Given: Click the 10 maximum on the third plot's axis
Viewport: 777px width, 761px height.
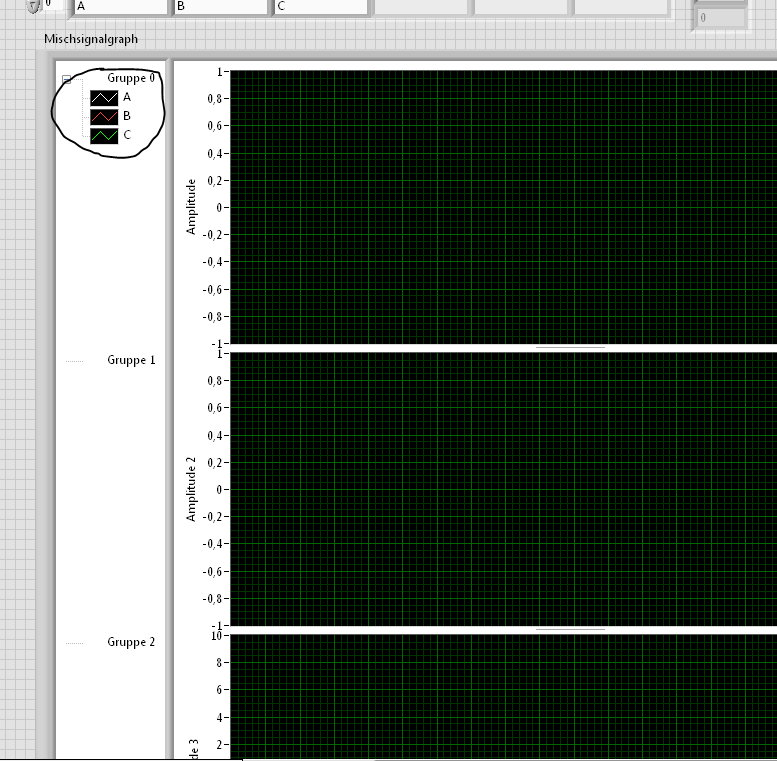Looking at the screenshot, I should pyautogui.click(x=217, y=636).
